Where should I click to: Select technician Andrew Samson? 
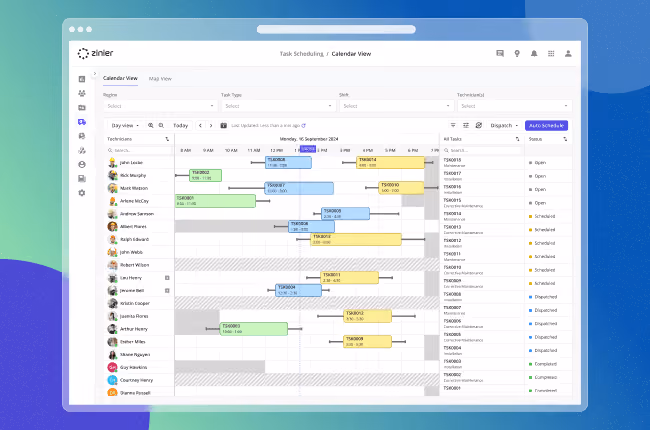point(136,214)
